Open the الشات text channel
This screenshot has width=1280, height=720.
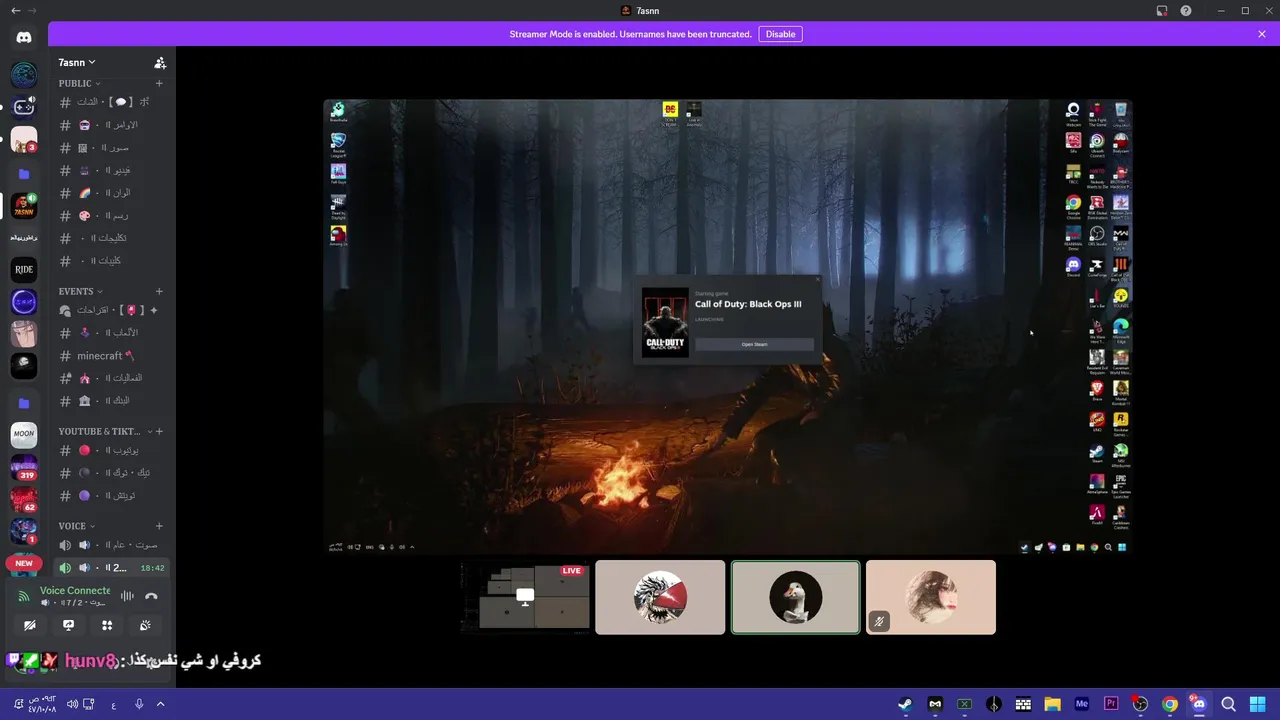(112, 102)
